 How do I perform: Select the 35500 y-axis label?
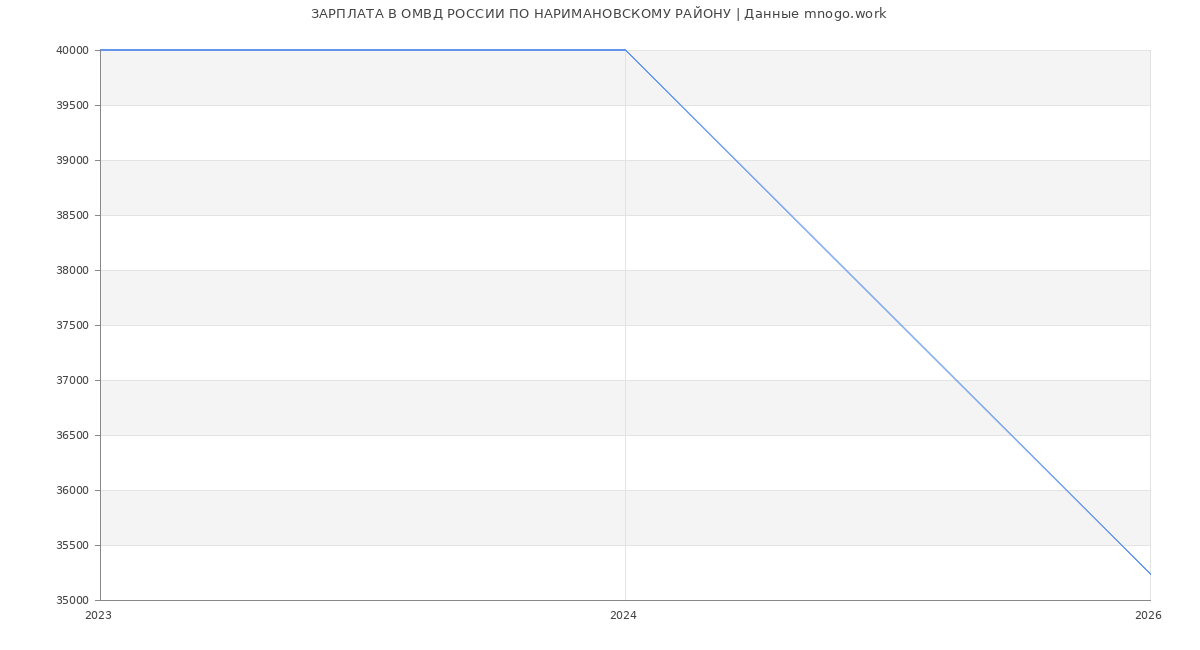(x=74, y=546)
